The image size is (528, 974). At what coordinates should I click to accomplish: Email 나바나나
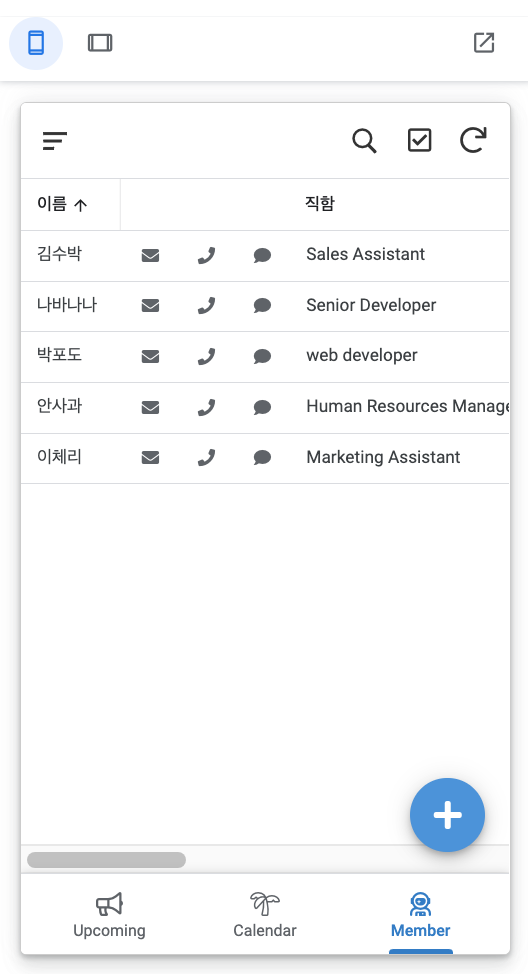150,306
